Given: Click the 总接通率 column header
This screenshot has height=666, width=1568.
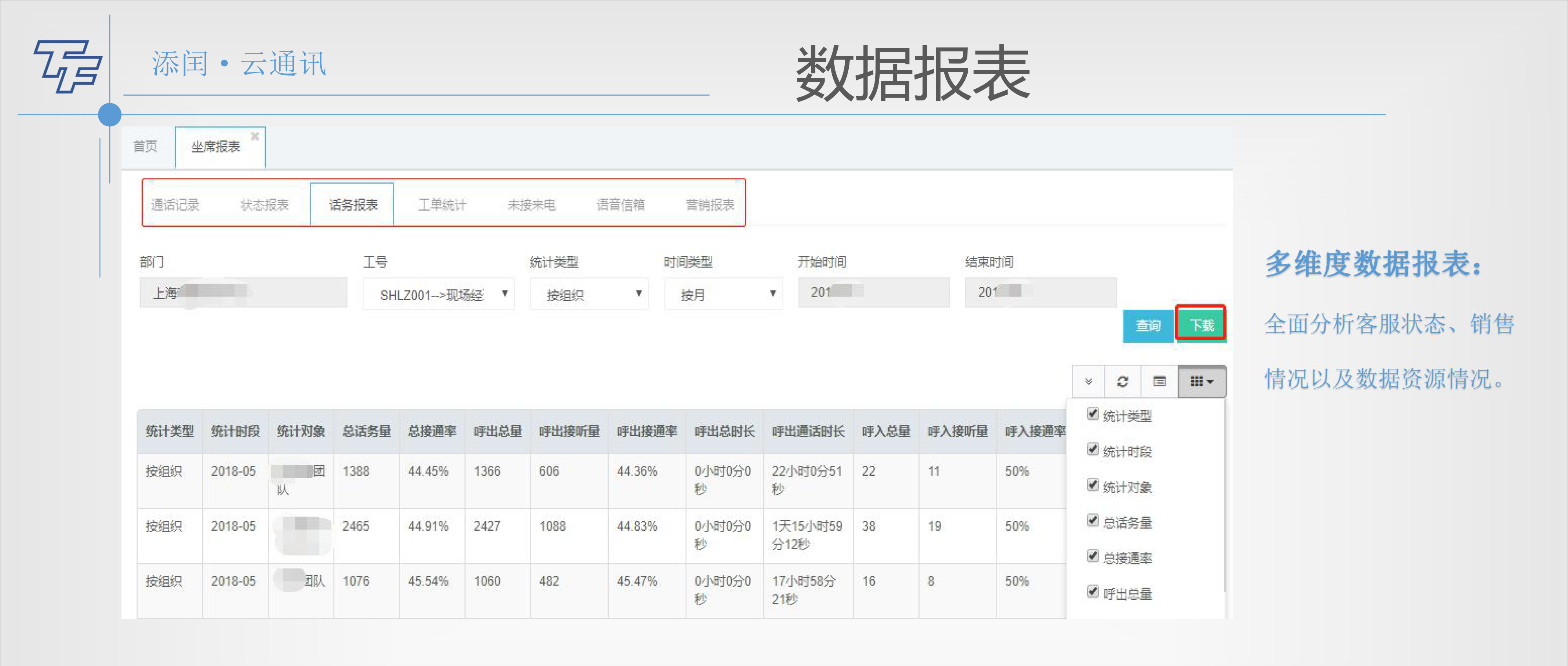Looking at the screenshot, I should pyautogui.click(x=432, y=431).
